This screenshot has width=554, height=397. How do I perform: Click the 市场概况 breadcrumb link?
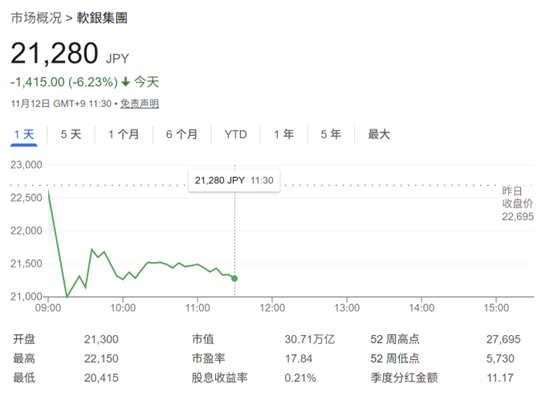(36, 18)
